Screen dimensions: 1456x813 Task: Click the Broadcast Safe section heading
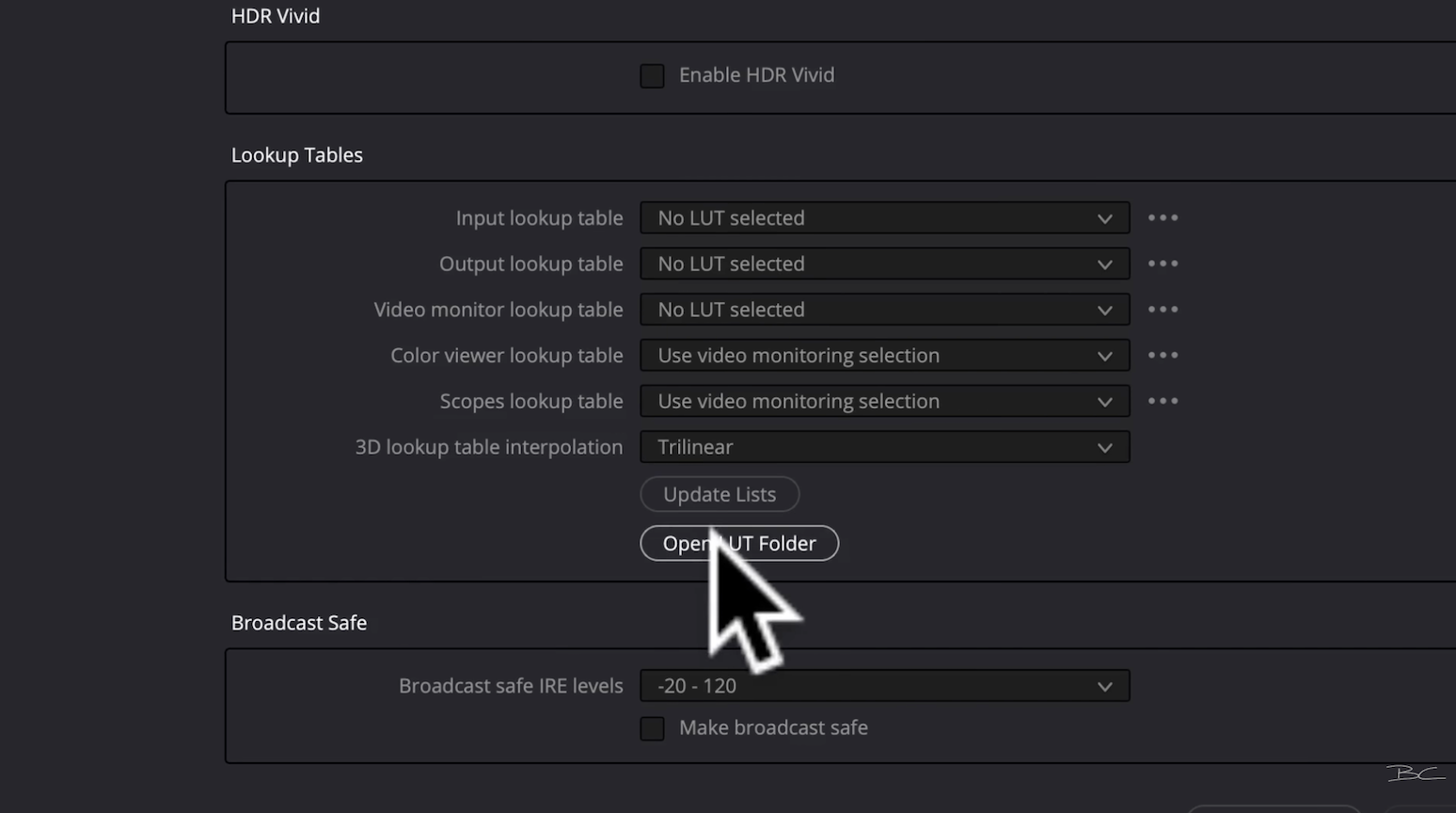(299, 623)
